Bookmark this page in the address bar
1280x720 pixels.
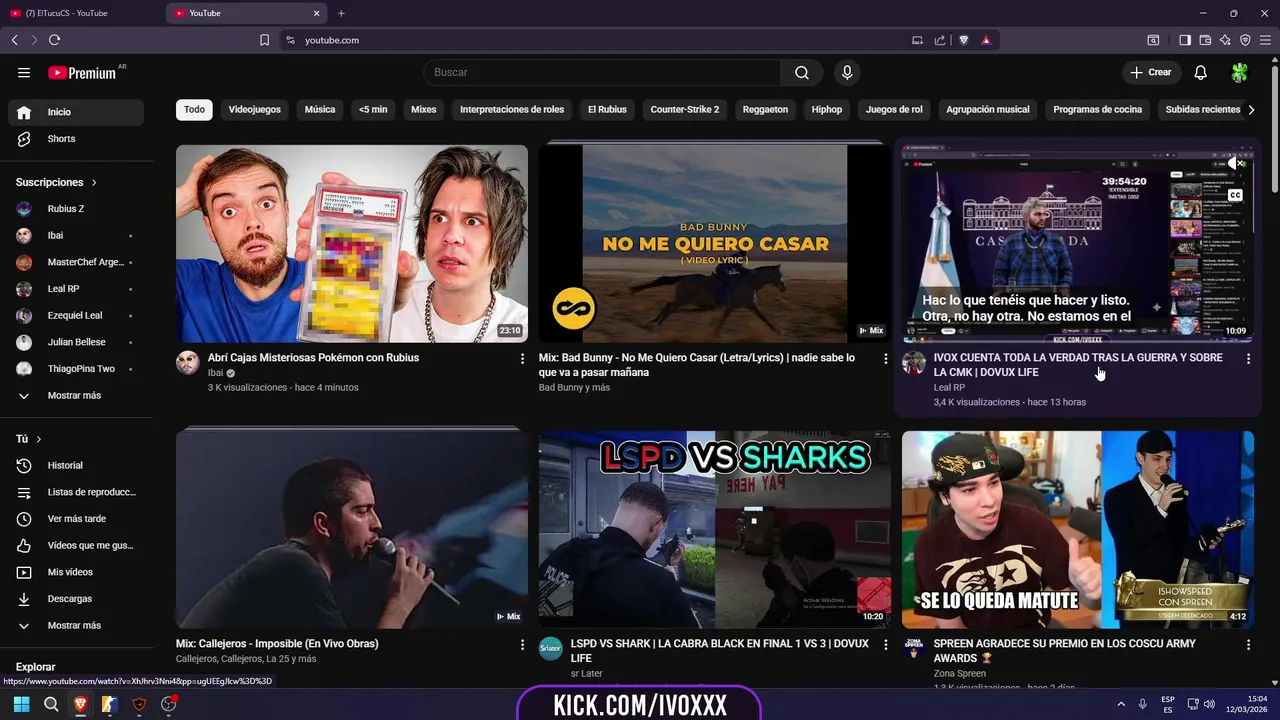(264, 40)
